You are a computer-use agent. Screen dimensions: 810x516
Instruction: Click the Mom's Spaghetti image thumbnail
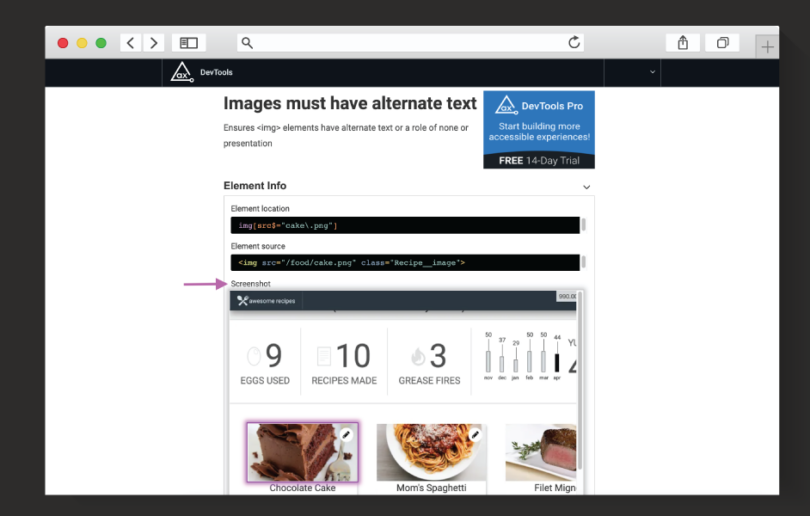pyautogui.click(x=431, y=452)
